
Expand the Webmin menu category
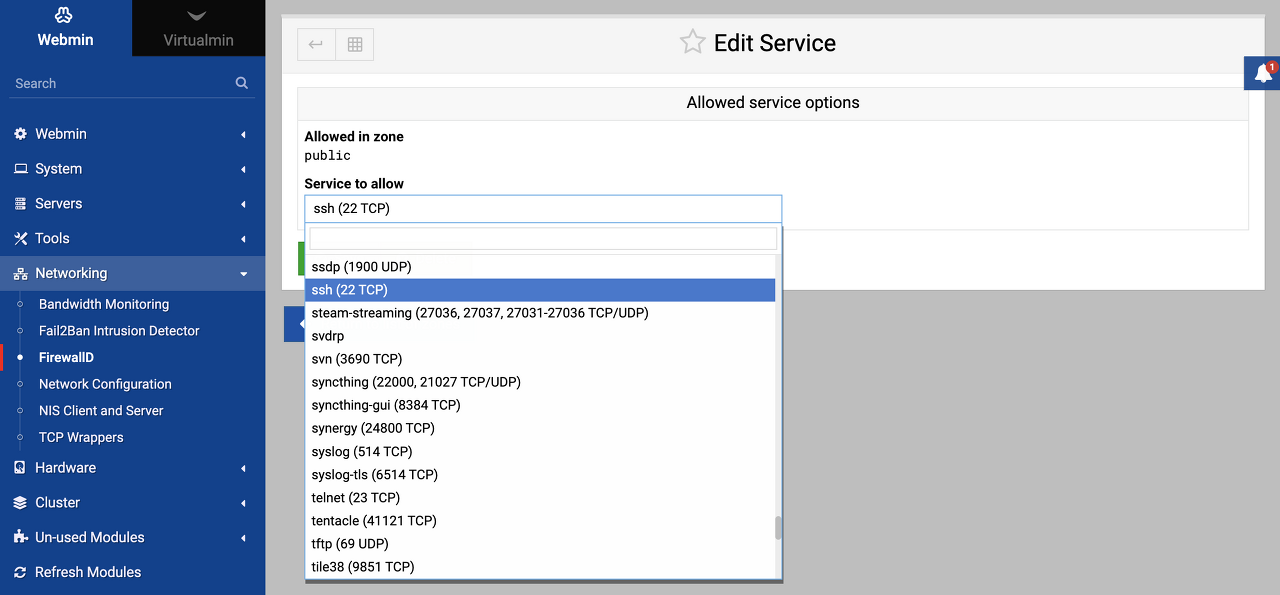pos(132,134)
